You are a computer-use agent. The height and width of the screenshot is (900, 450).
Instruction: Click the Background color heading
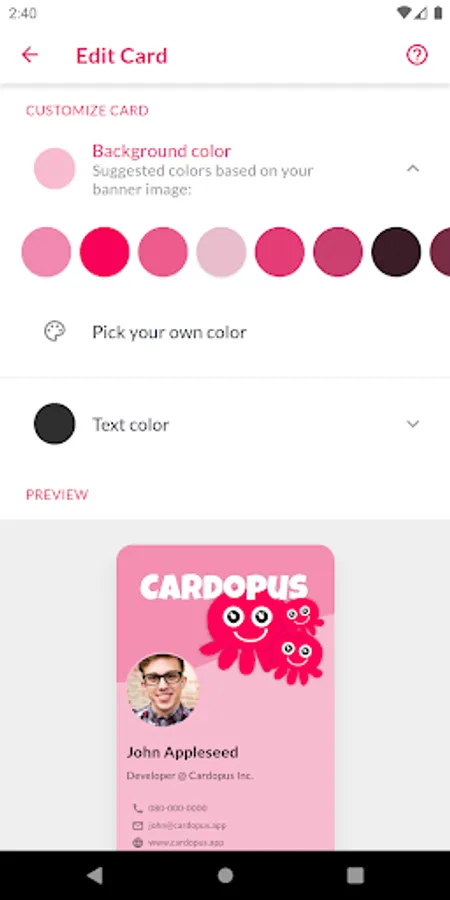[x=161, y=151]
